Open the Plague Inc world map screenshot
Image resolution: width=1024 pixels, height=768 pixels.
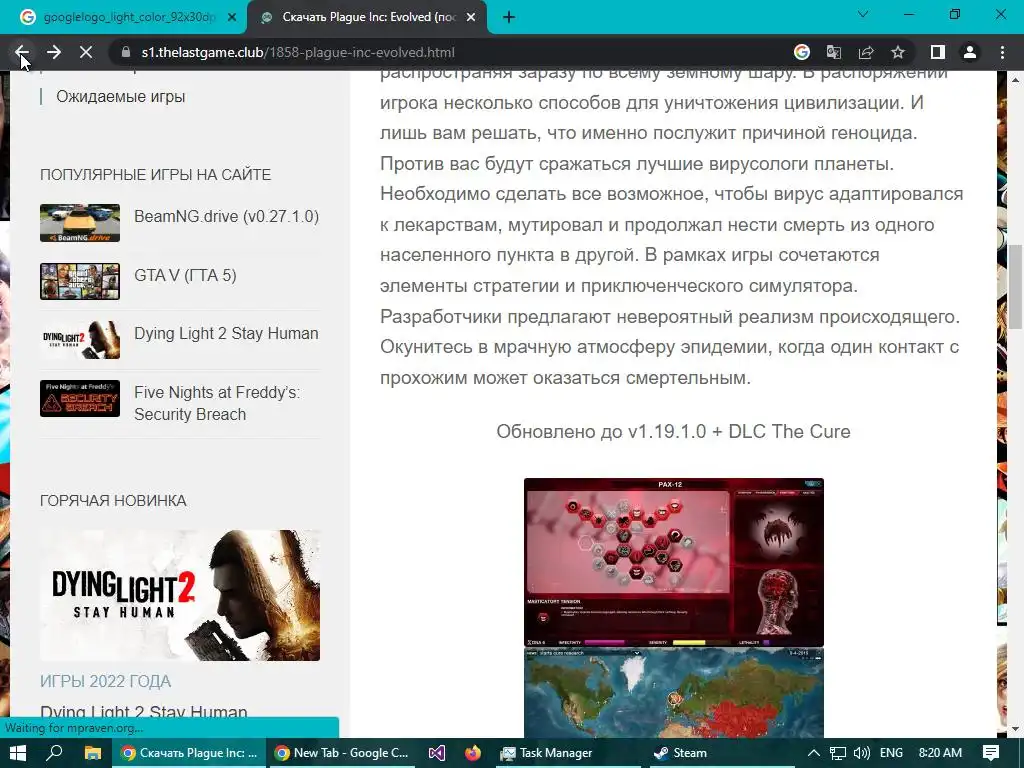pos(673,693)
